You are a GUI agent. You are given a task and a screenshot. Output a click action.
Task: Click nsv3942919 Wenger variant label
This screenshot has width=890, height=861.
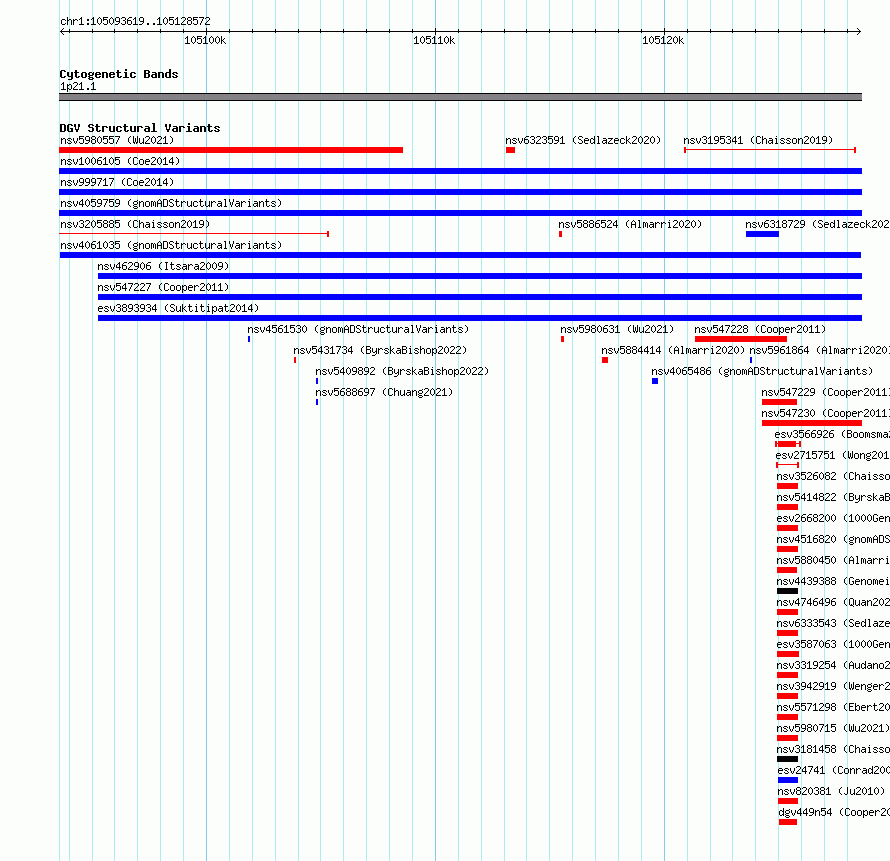coord(833,686)
